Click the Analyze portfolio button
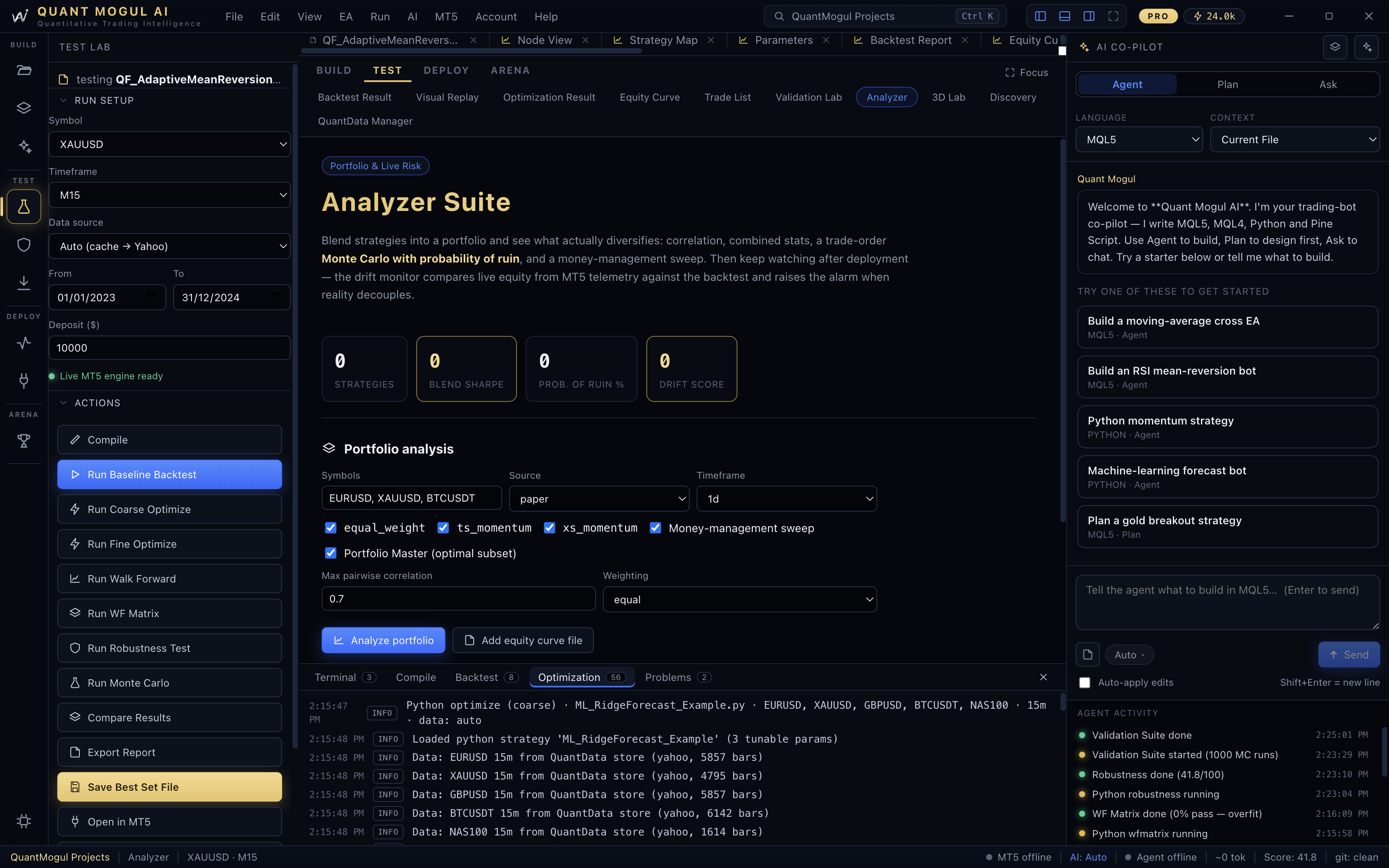1389x868 pixels. [383, 640]
